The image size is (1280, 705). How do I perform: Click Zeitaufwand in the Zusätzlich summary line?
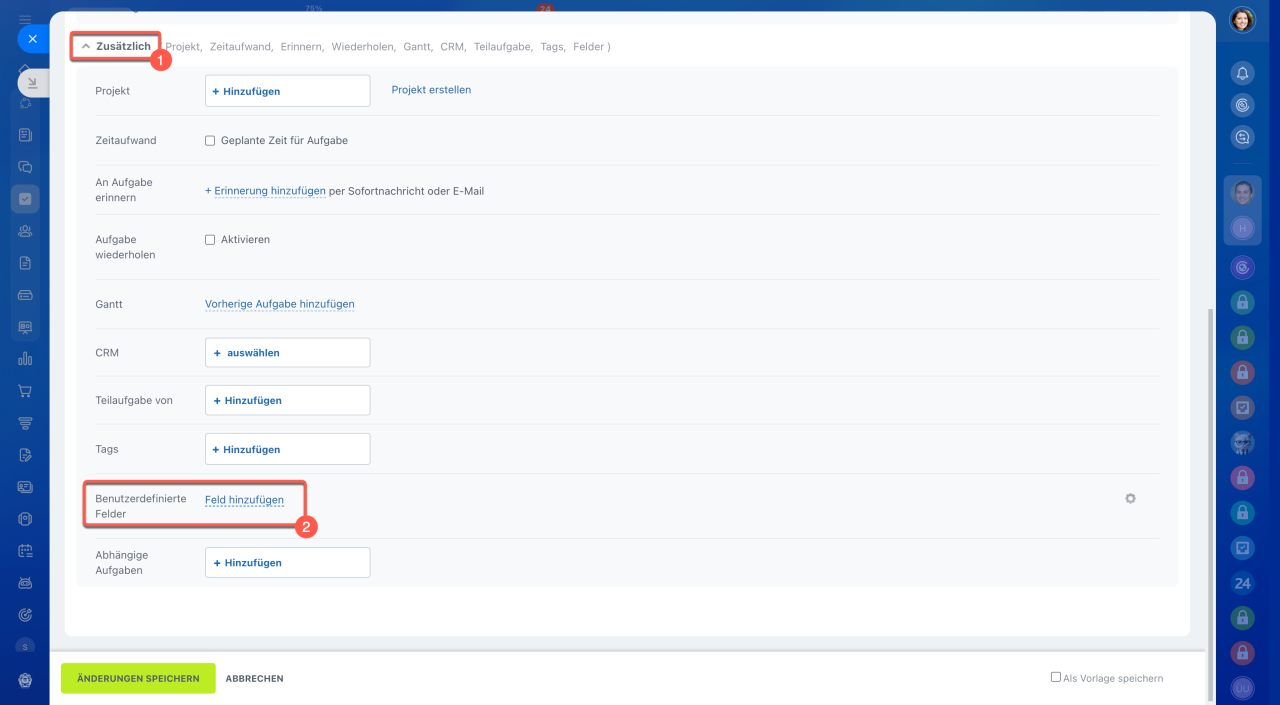(x=240, y=47)
